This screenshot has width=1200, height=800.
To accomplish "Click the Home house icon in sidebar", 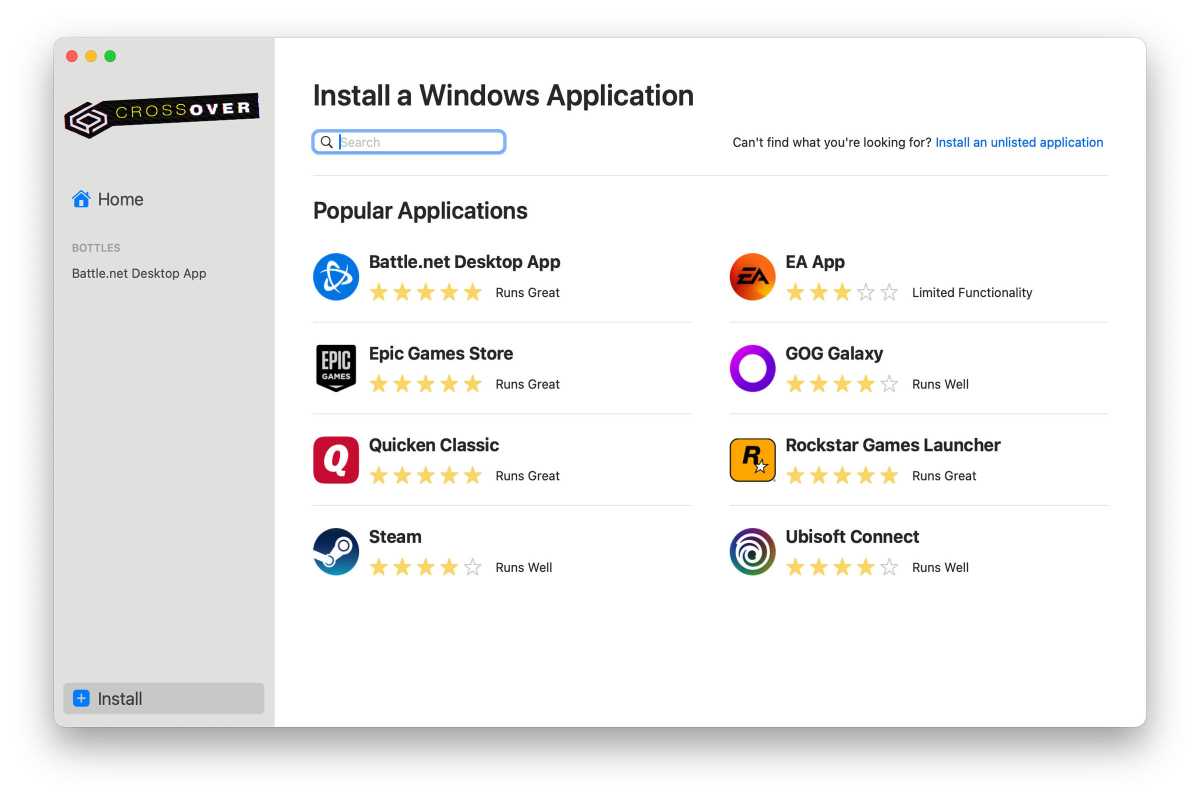I will (x=81, y=199).
